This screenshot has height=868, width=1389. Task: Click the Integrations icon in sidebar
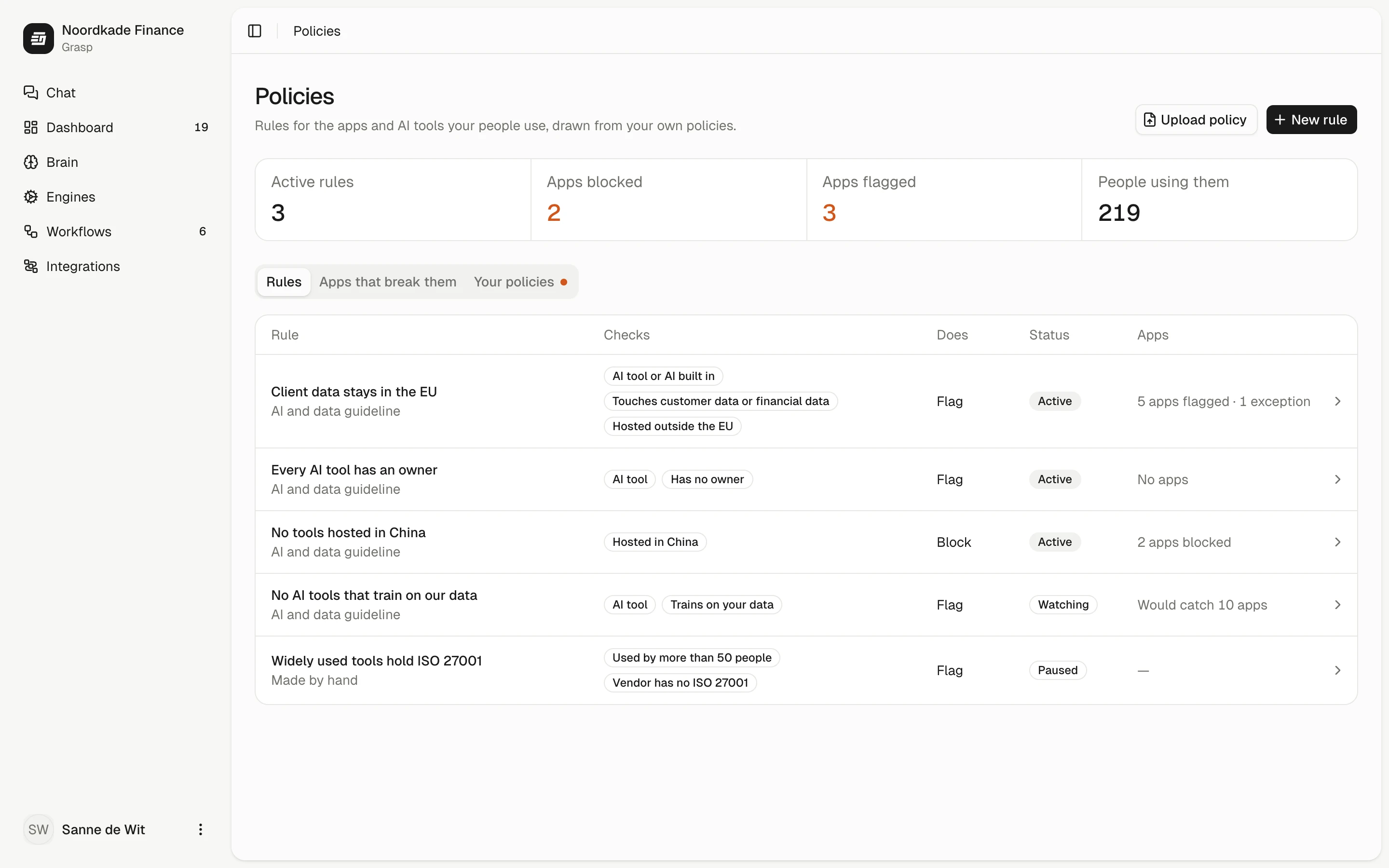coord(31,266)
